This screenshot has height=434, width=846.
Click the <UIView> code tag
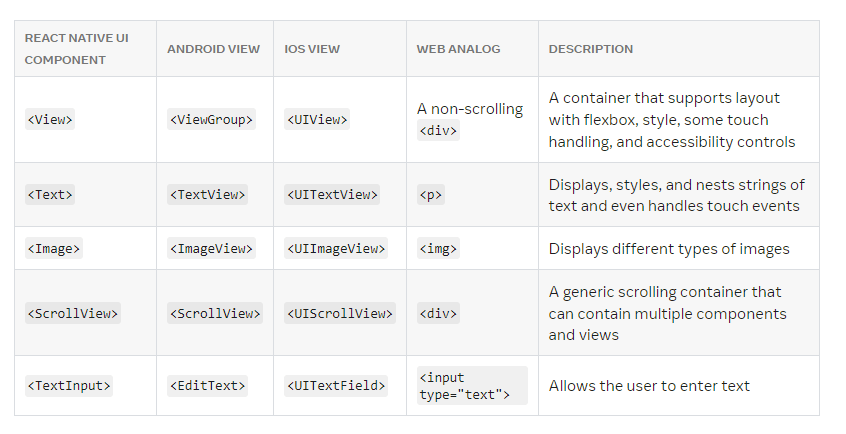(x=317, y=119)
